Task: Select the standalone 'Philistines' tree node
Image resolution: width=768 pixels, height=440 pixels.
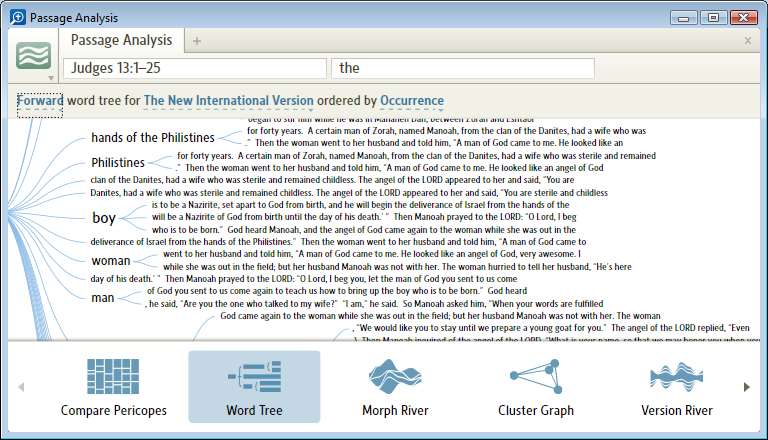Action: pyautogui.click(x=118, y=162)
